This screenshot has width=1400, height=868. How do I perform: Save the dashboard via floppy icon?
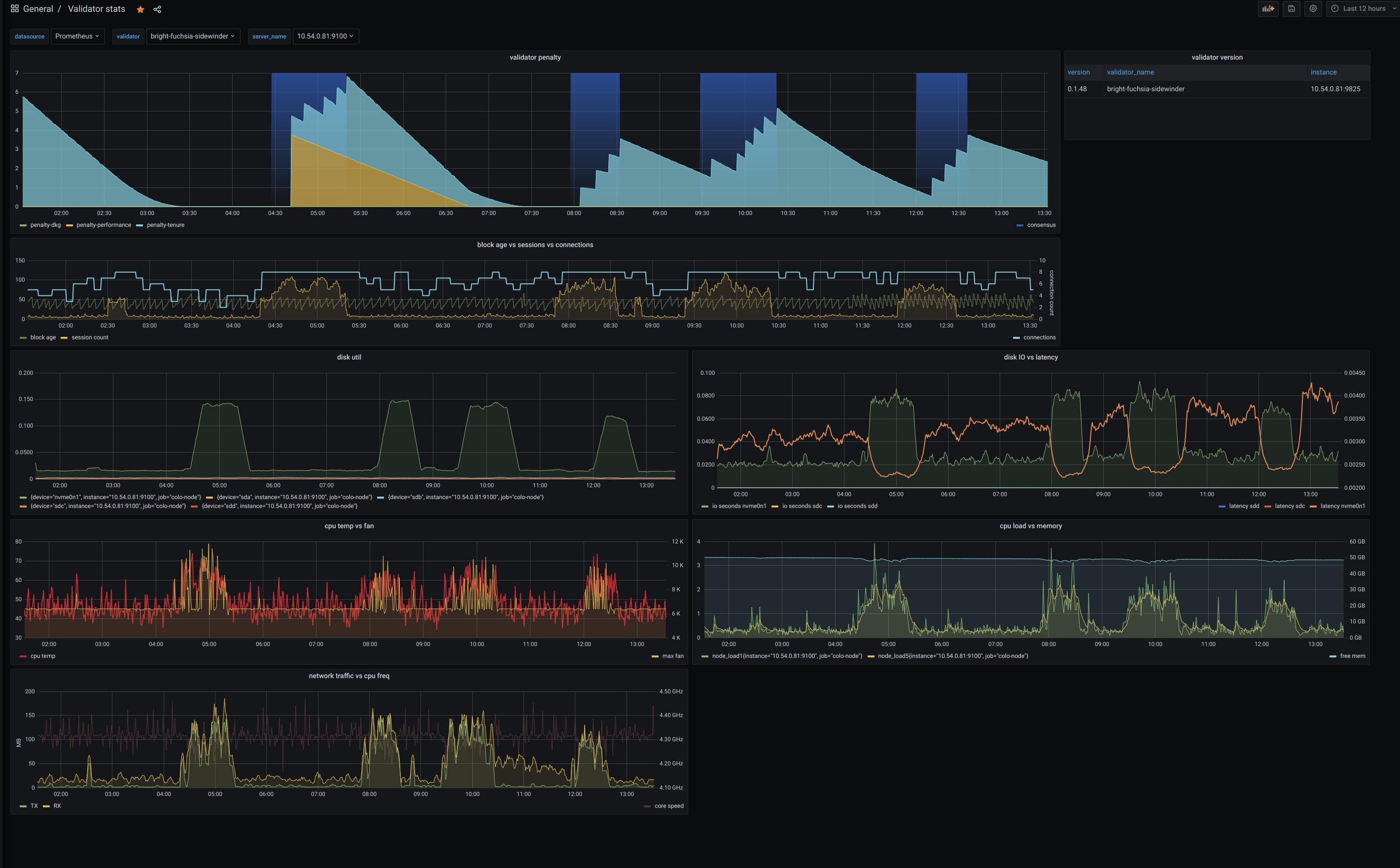1291,8
